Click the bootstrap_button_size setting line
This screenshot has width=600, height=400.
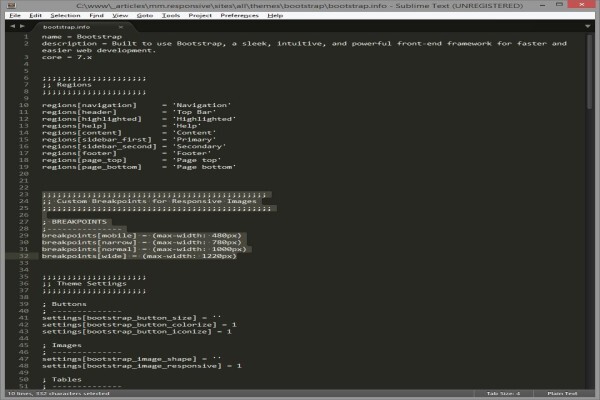click(x=132, y=318)
